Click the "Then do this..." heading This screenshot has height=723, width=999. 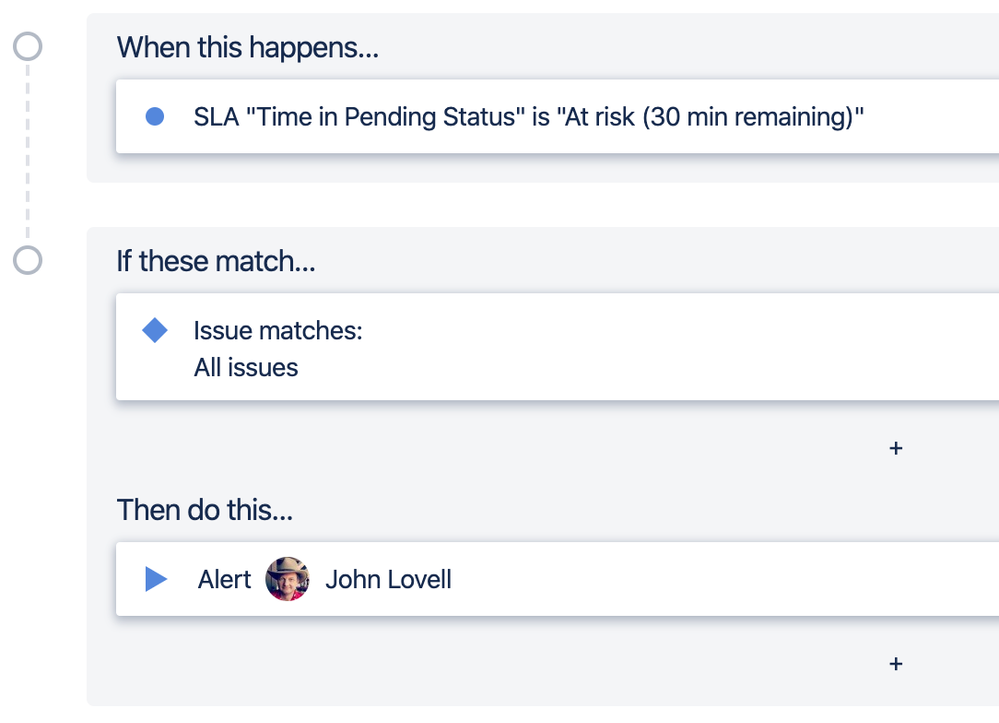pos(205,510)
